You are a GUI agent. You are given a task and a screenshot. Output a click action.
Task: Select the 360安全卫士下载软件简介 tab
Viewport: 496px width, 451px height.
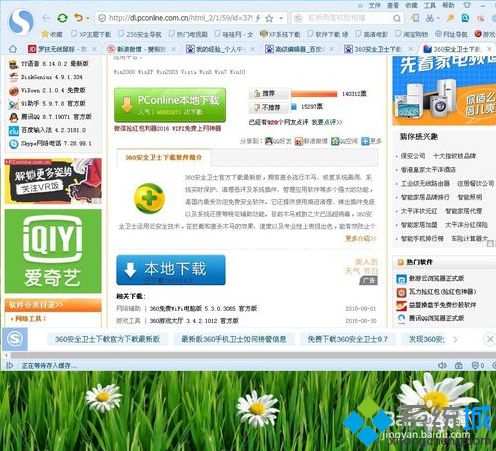coord(164,157)
